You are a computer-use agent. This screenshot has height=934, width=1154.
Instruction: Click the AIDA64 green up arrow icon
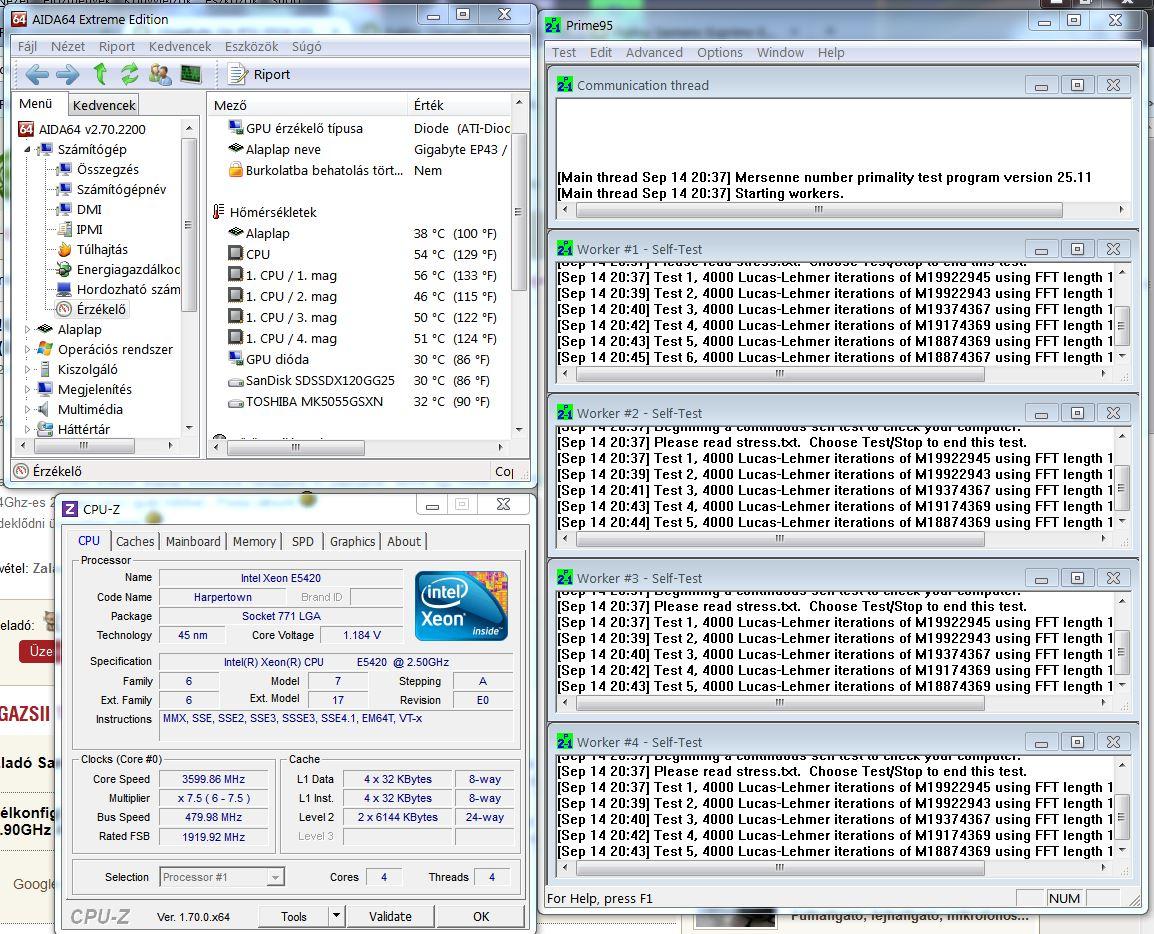(x=100, y=74)
